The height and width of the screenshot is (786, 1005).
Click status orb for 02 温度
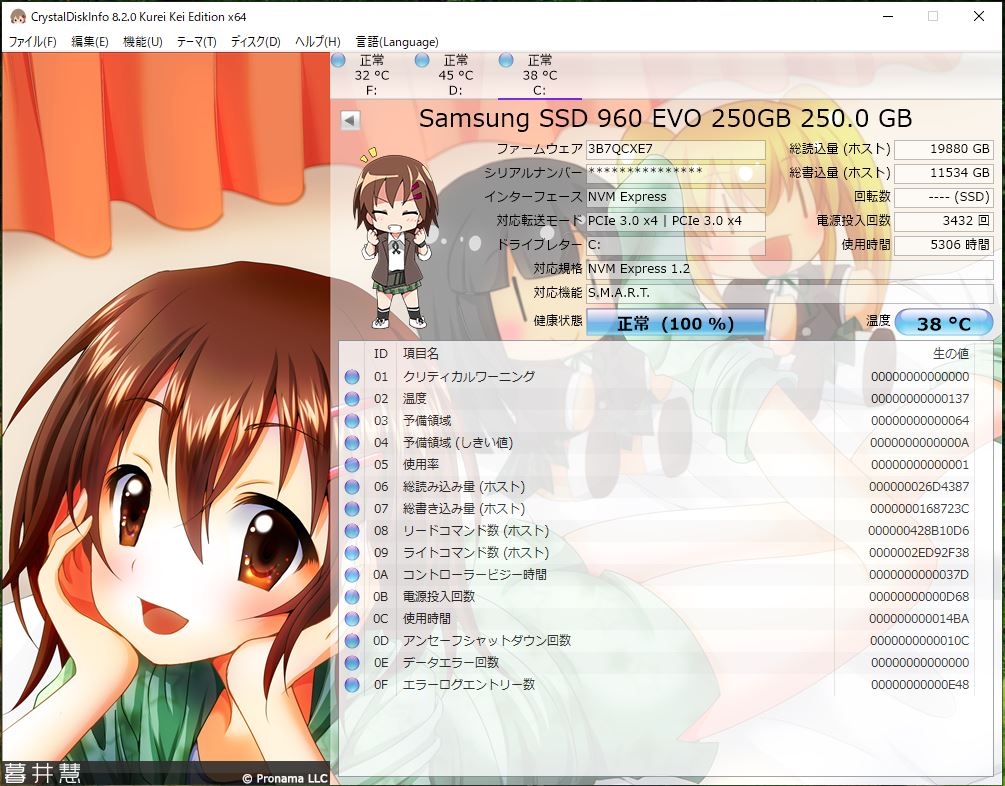click(x=352, y=399)
